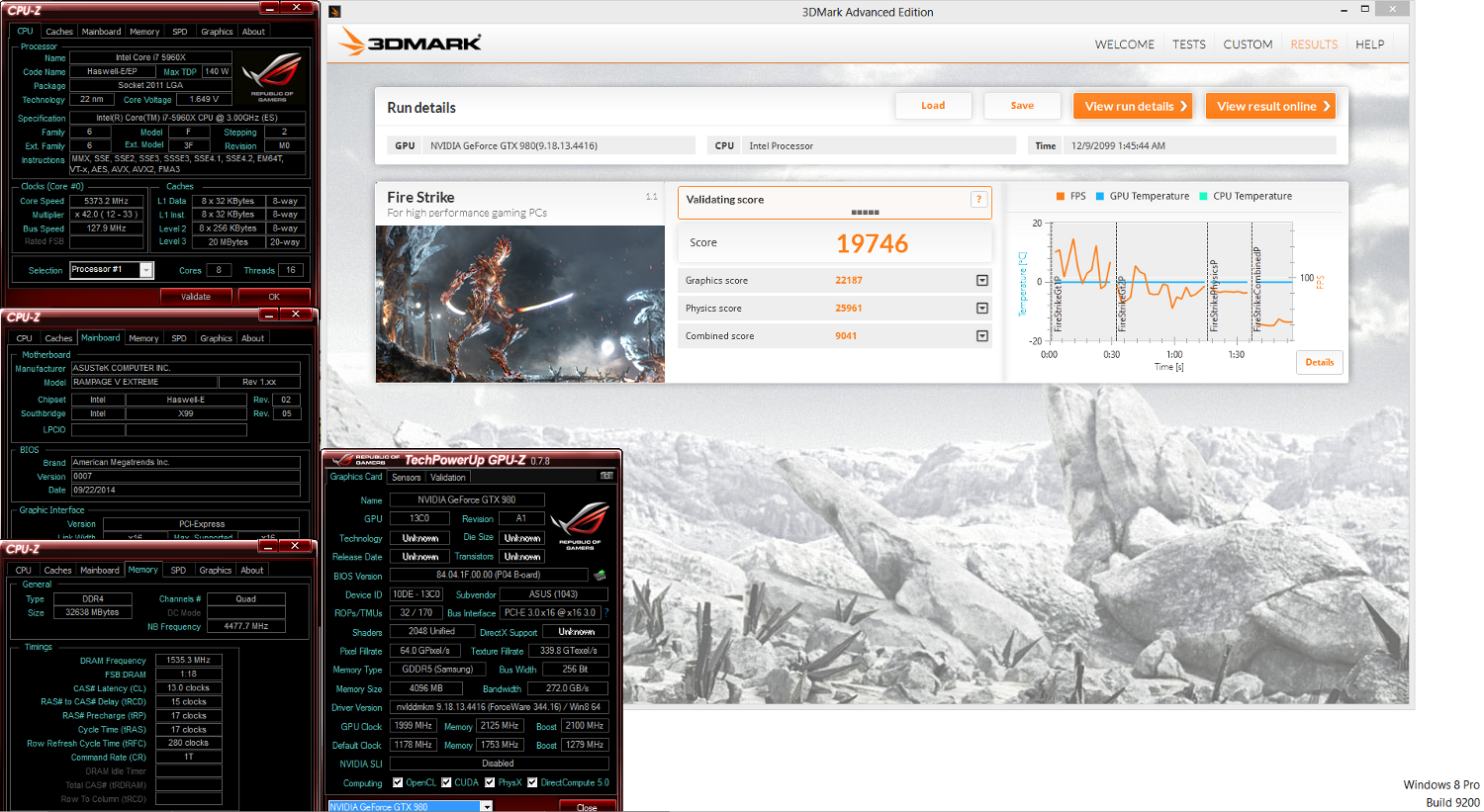
Task: Toggle the CUDA checkbox in GPU-Z
Action: point(446,782)
